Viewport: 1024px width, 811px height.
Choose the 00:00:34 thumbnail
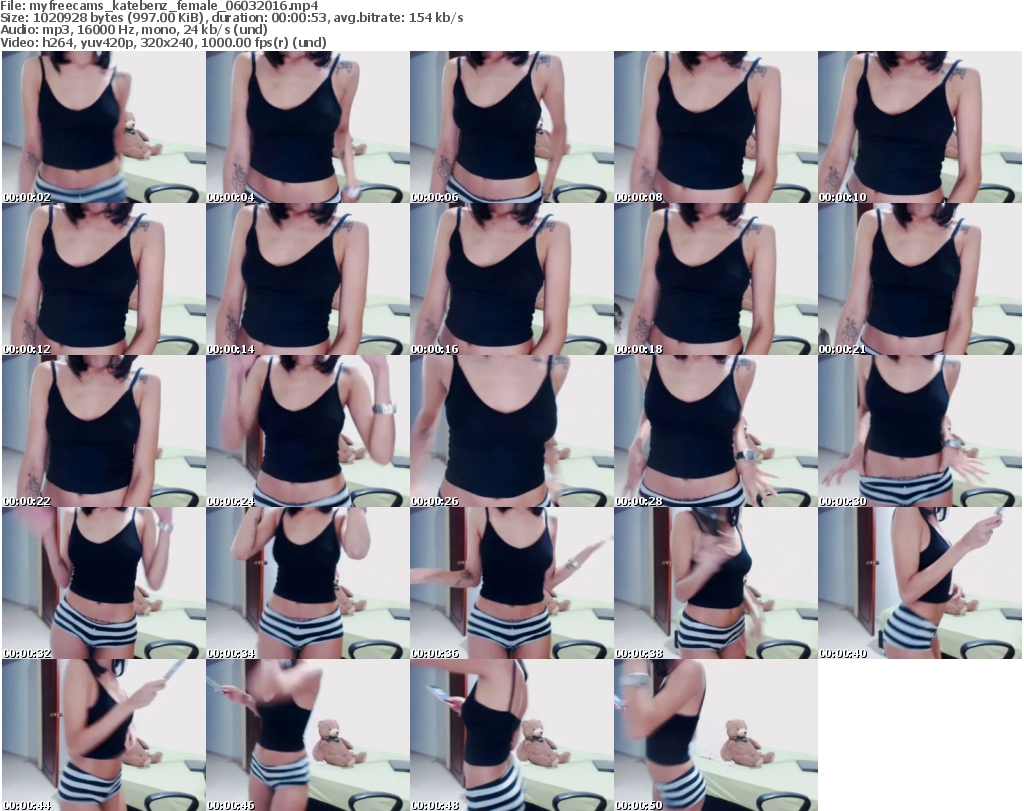pos(308,583)
